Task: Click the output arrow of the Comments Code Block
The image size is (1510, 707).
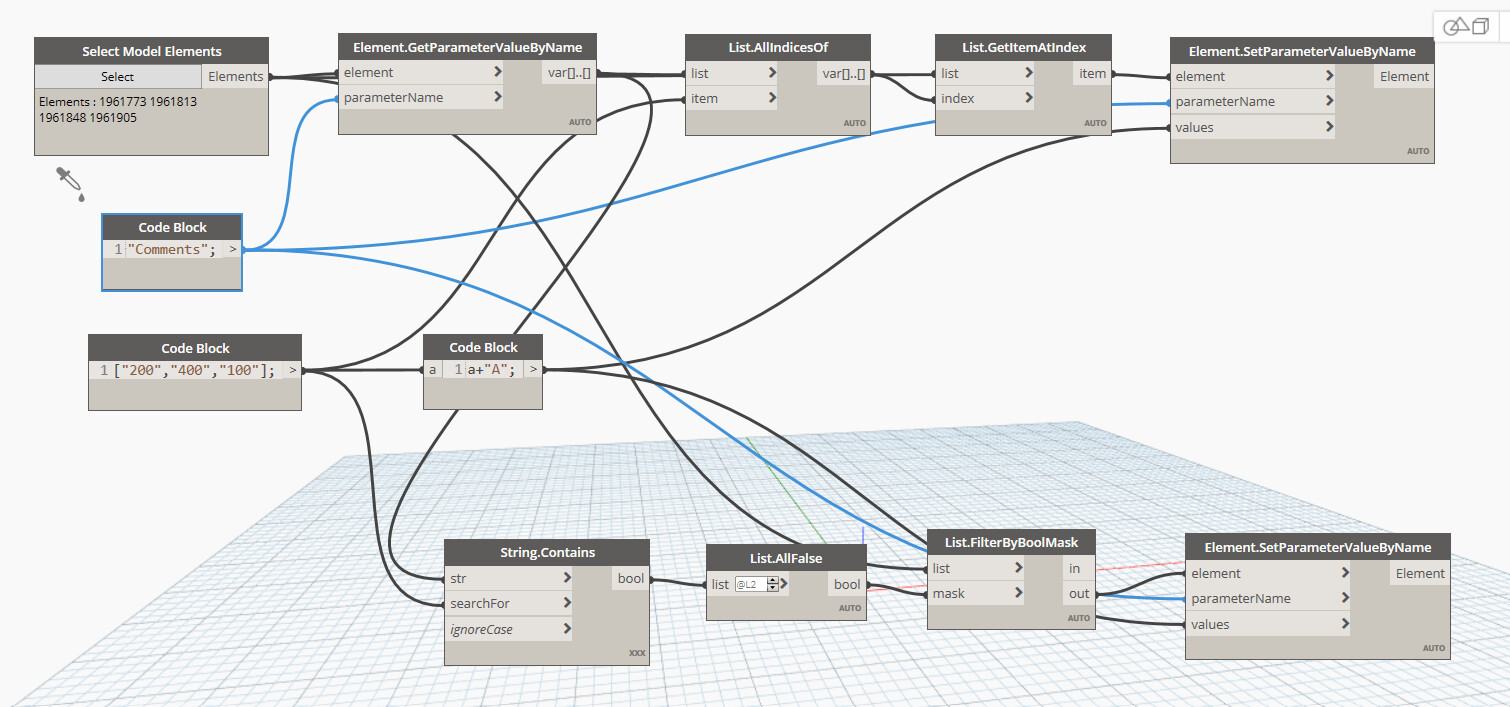Action: coord(232,248)
